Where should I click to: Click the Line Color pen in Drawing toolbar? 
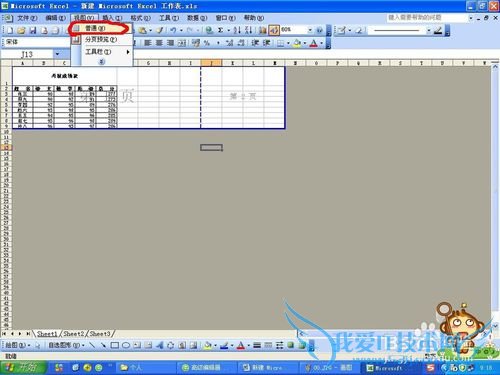224,345
